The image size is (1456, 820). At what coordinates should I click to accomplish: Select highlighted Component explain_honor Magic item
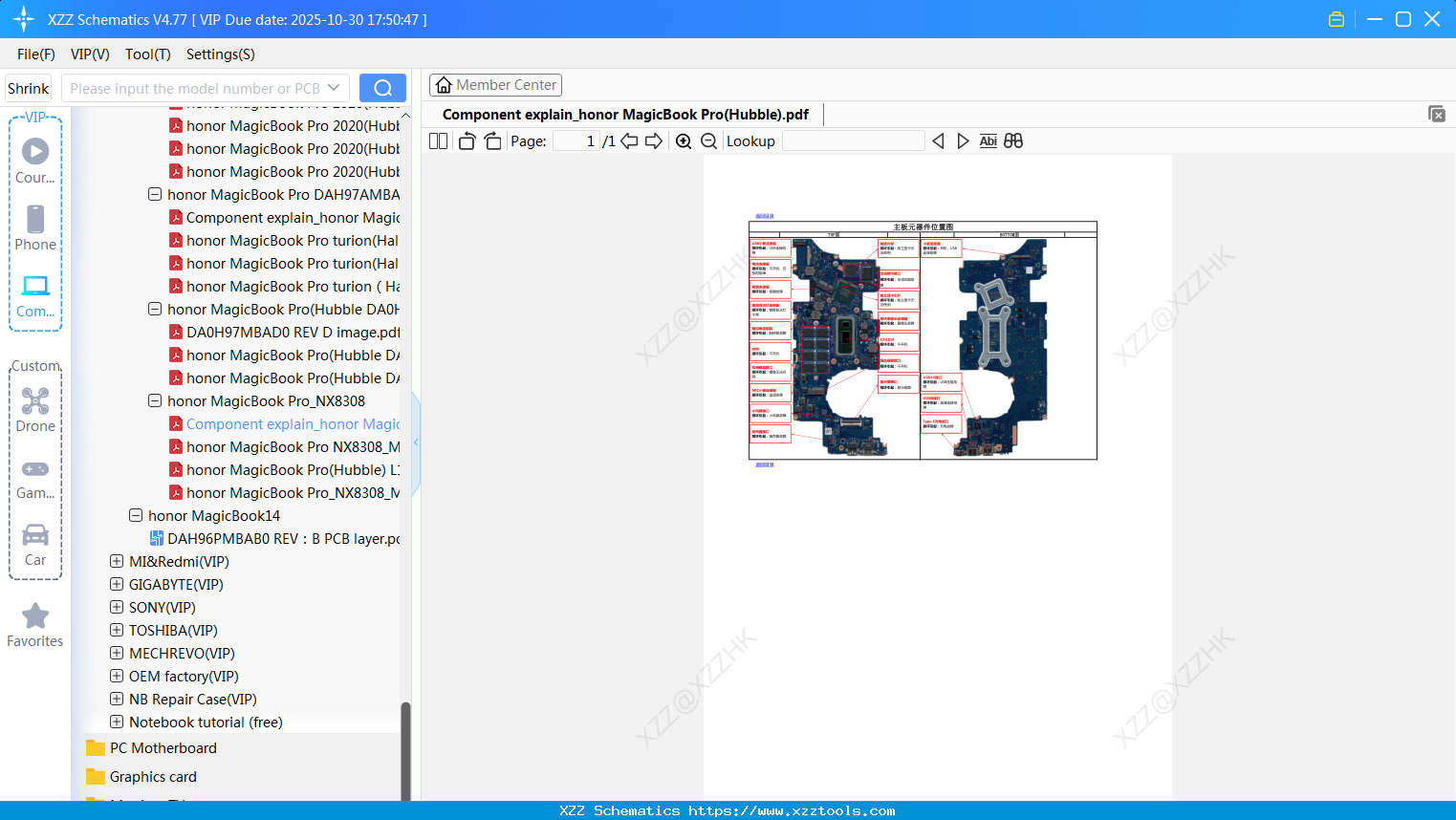[x=284, y=424]
